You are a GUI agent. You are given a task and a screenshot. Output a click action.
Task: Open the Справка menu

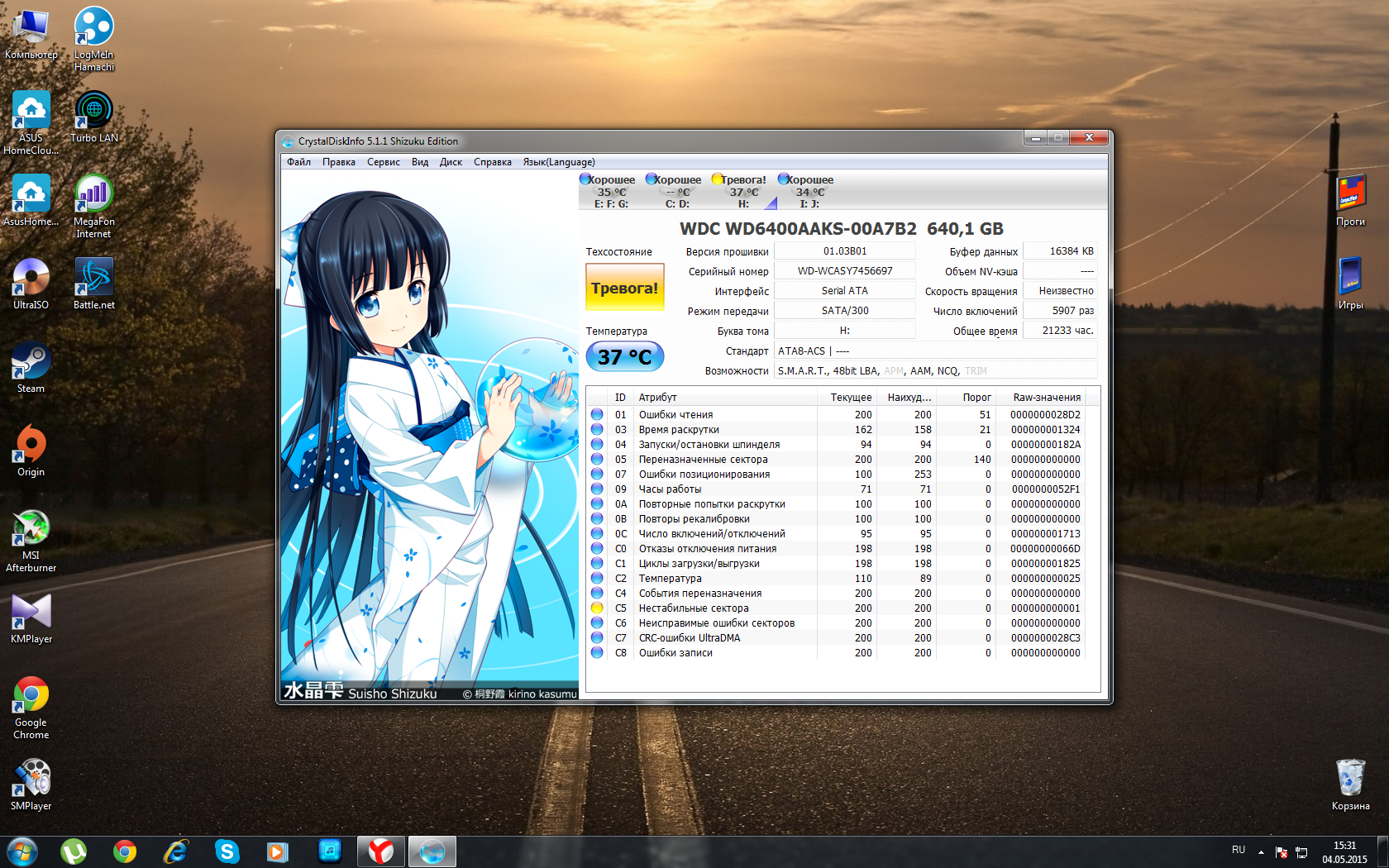coord(493,162)
